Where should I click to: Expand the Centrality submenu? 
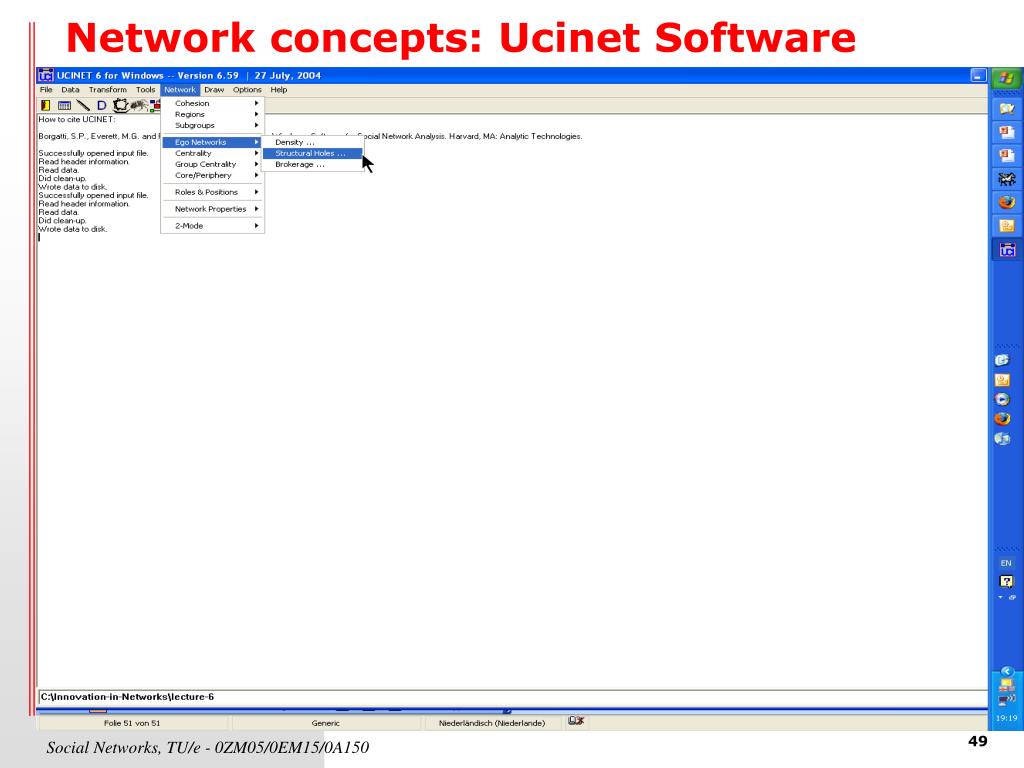tap(212, 153)
